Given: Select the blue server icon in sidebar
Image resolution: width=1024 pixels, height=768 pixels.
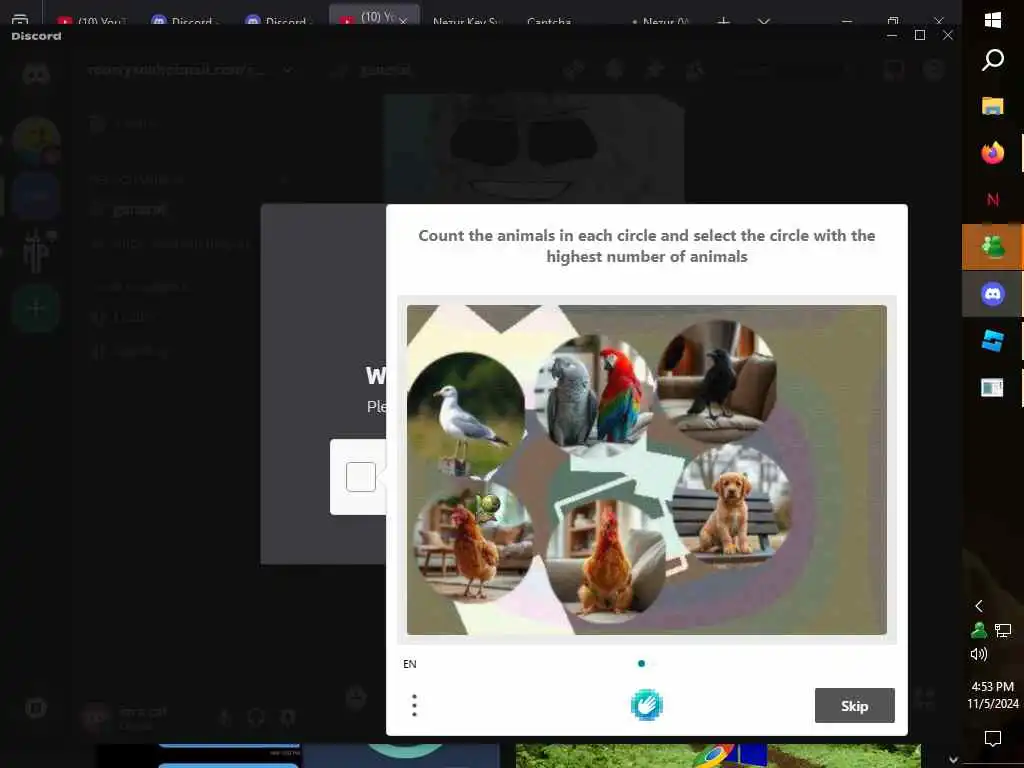Looking at the screenshot, I should point(36,195).
